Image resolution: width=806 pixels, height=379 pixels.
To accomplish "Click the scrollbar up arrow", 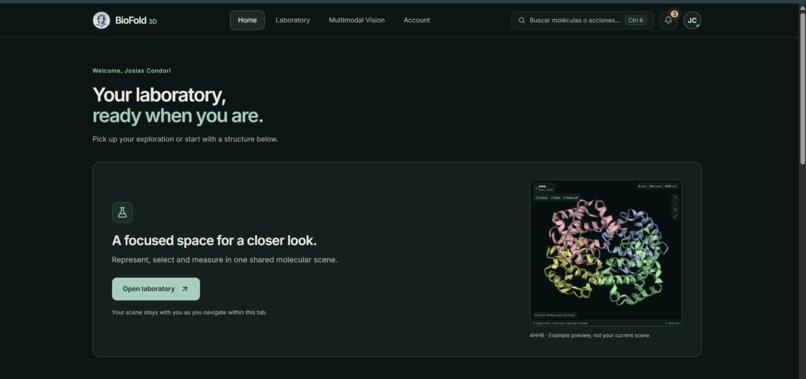I will tap(802, 7).
